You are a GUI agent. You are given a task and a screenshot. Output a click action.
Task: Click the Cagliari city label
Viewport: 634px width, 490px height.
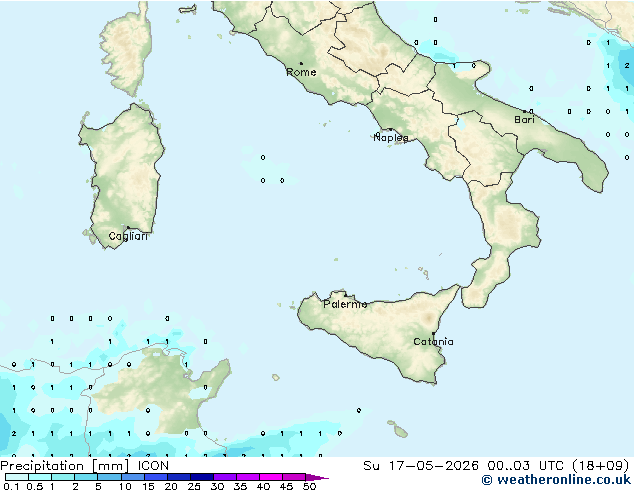[x=128, y=237]
